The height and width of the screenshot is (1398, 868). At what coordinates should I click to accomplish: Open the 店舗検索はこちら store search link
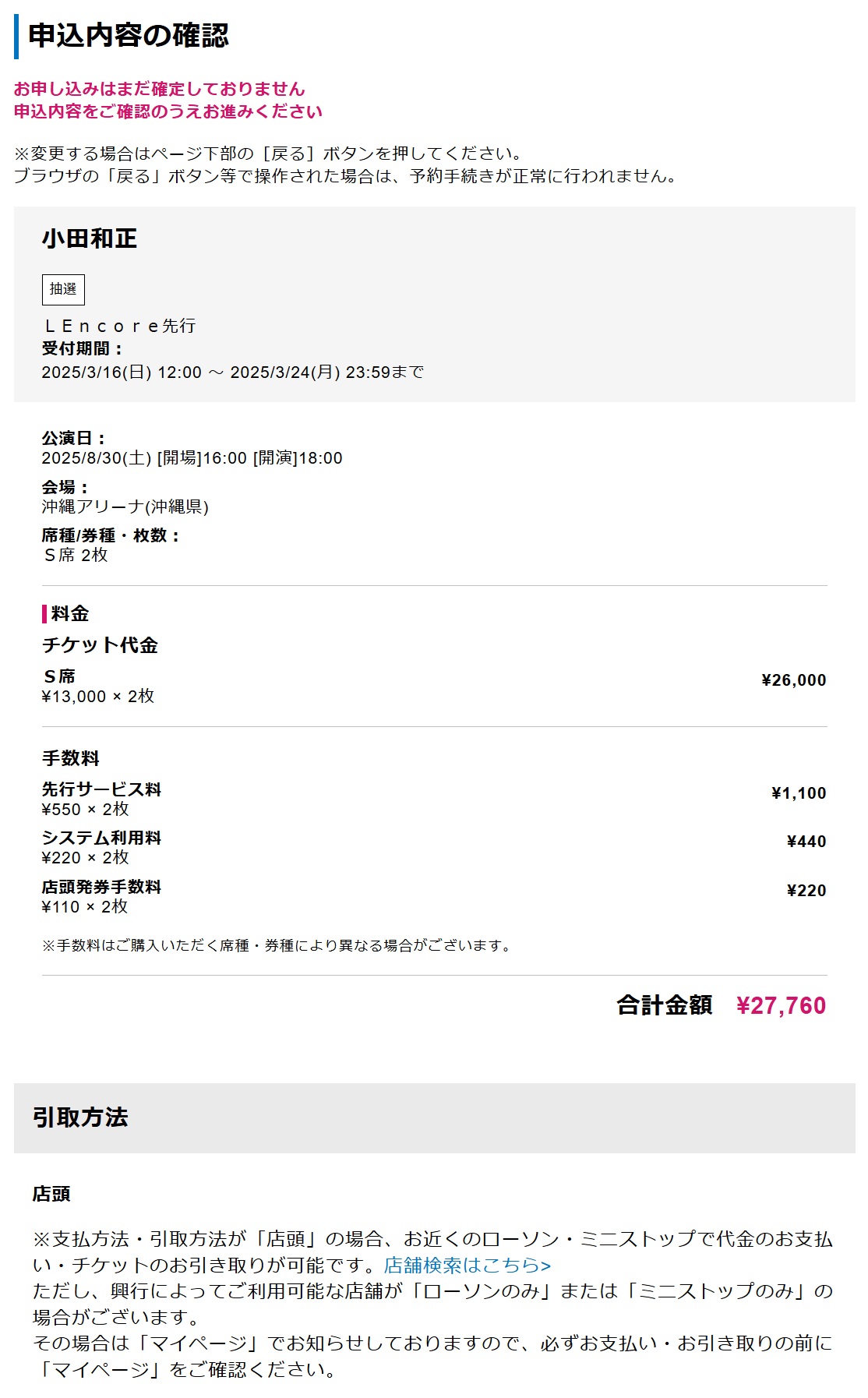467,1265
